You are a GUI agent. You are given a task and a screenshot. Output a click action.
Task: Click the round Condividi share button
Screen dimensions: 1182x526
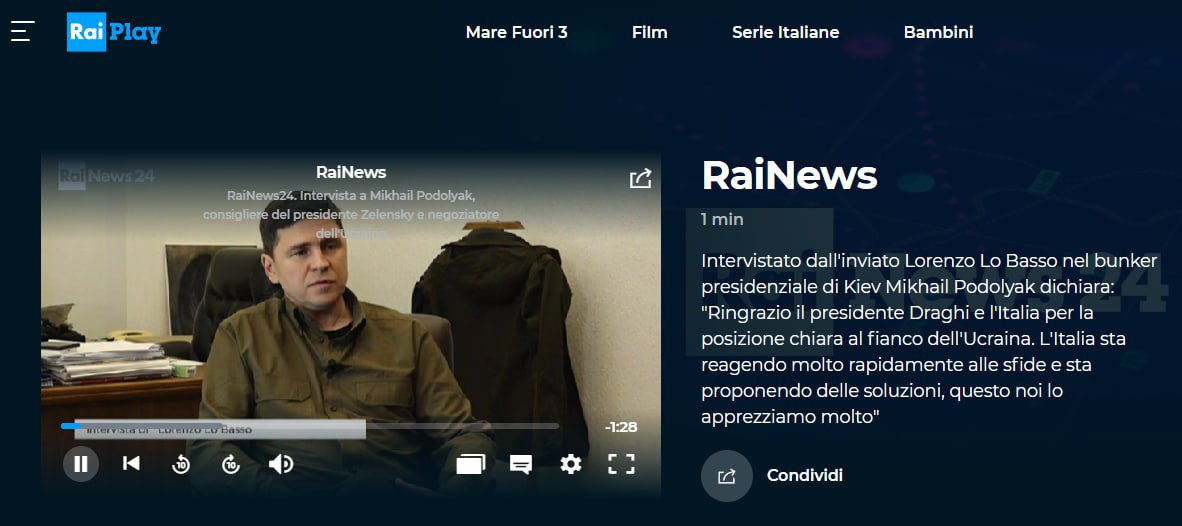pos(727,476)
